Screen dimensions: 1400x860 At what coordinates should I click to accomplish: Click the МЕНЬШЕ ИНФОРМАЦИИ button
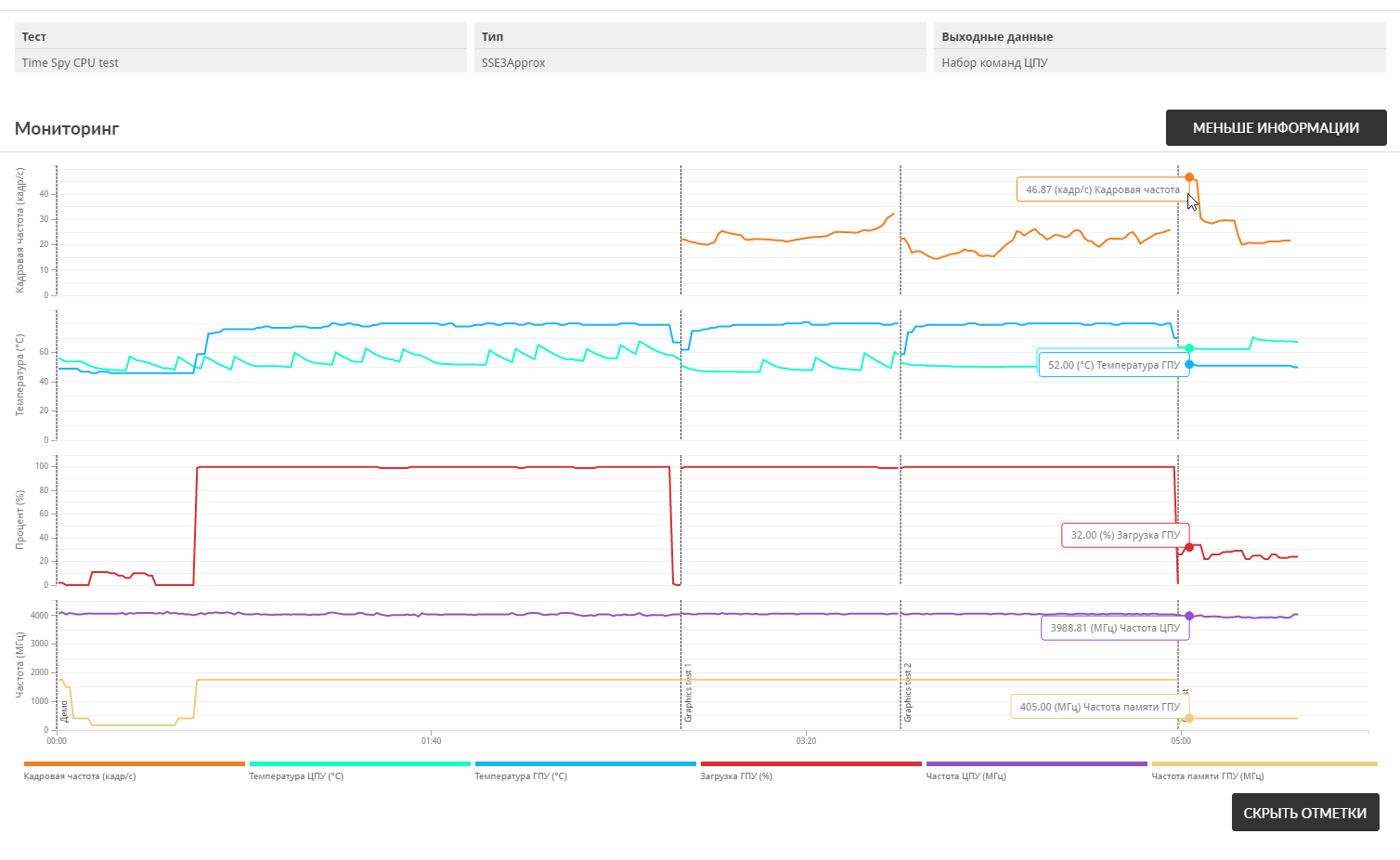(x=1276, y=128)
